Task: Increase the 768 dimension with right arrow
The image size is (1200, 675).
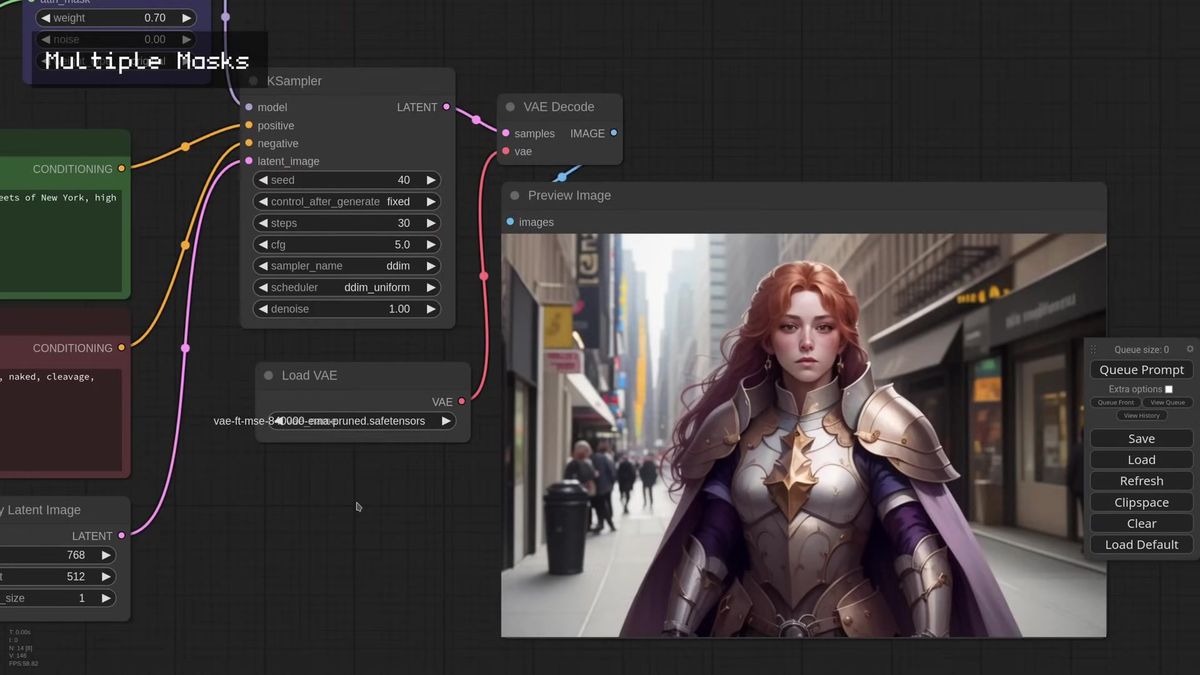Action: 106,555
